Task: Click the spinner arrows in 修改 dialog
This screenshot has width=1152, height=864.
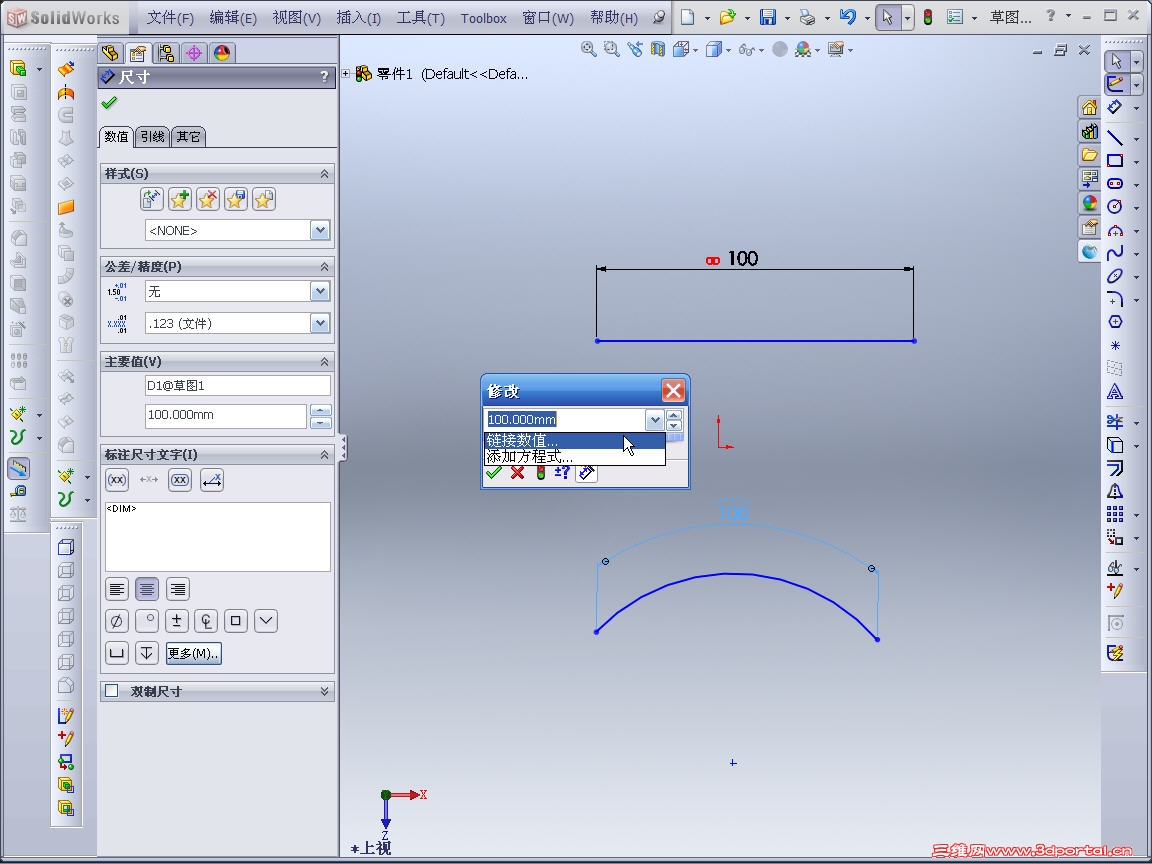Action: pos(674,420)
